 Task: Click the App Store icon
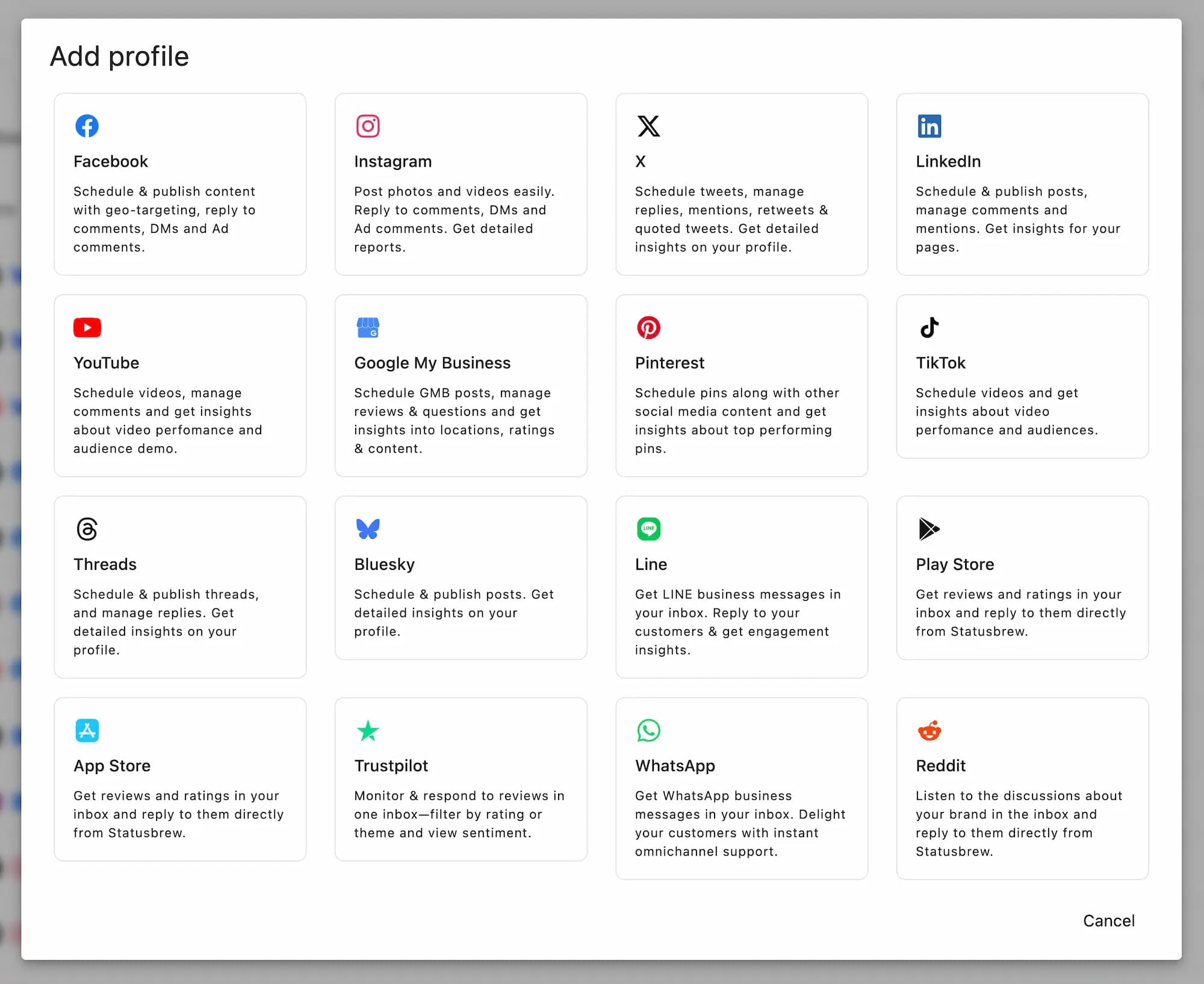coord(87,731)
